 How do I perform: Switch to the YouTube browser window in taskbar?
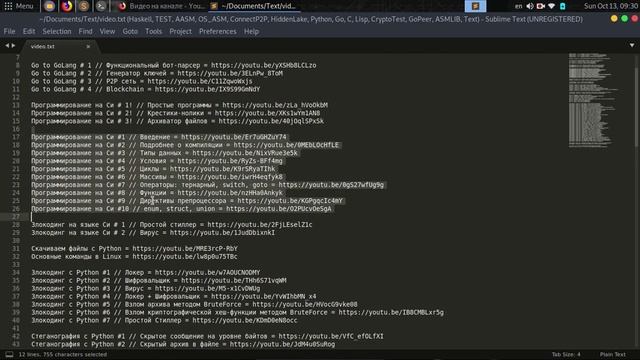(162, 6)
